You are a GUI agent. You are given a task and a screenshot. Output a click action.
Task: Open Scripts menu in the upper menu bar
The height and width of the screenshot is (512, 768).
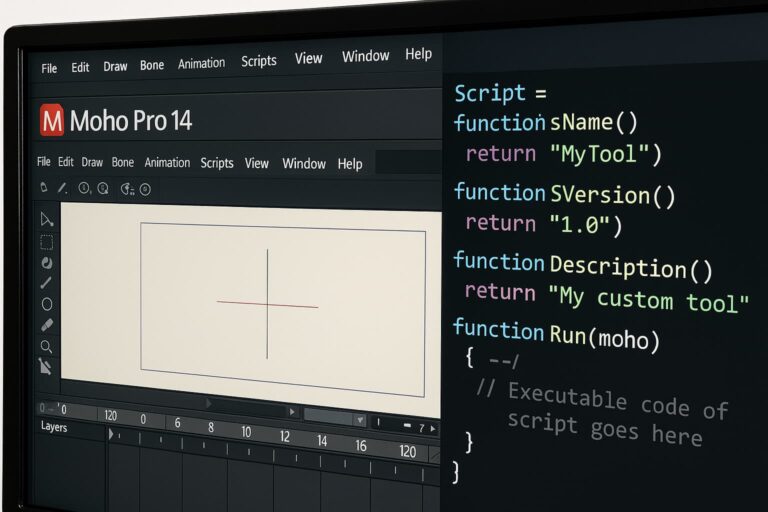[258, 61]
